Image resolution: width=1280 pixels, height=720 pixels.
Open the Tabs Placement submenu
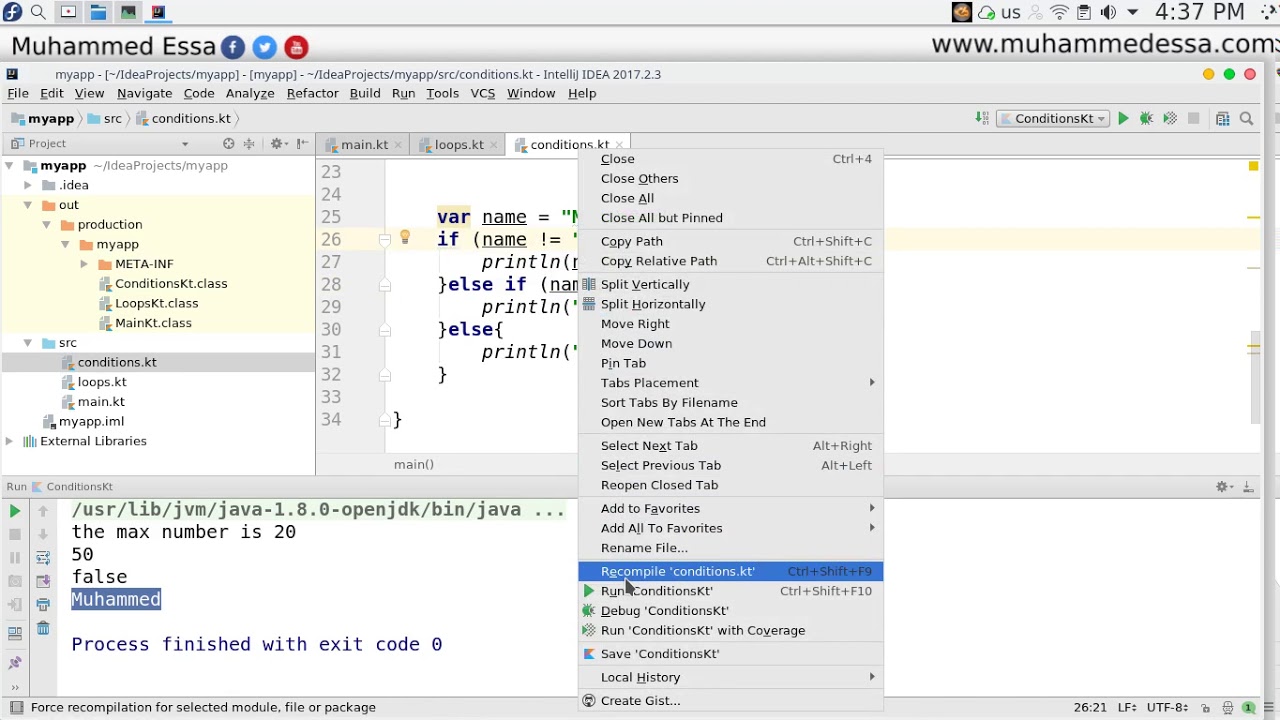click(x=730, y=383)
